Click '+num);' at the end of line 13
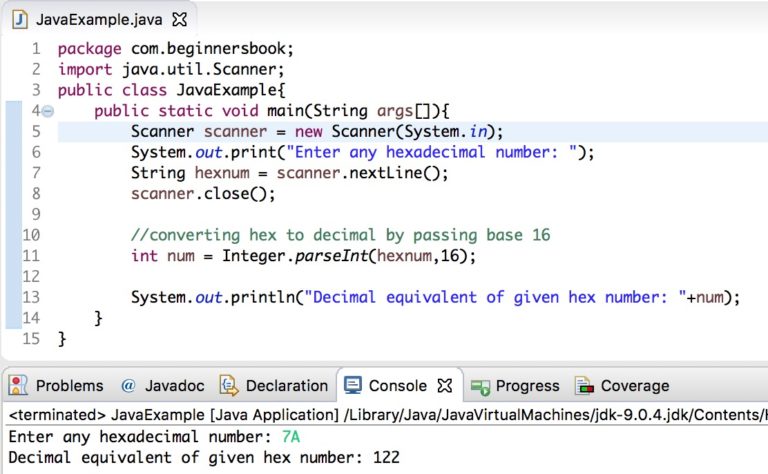This screenshot has width=768, height=474. (x=713, y=297)
